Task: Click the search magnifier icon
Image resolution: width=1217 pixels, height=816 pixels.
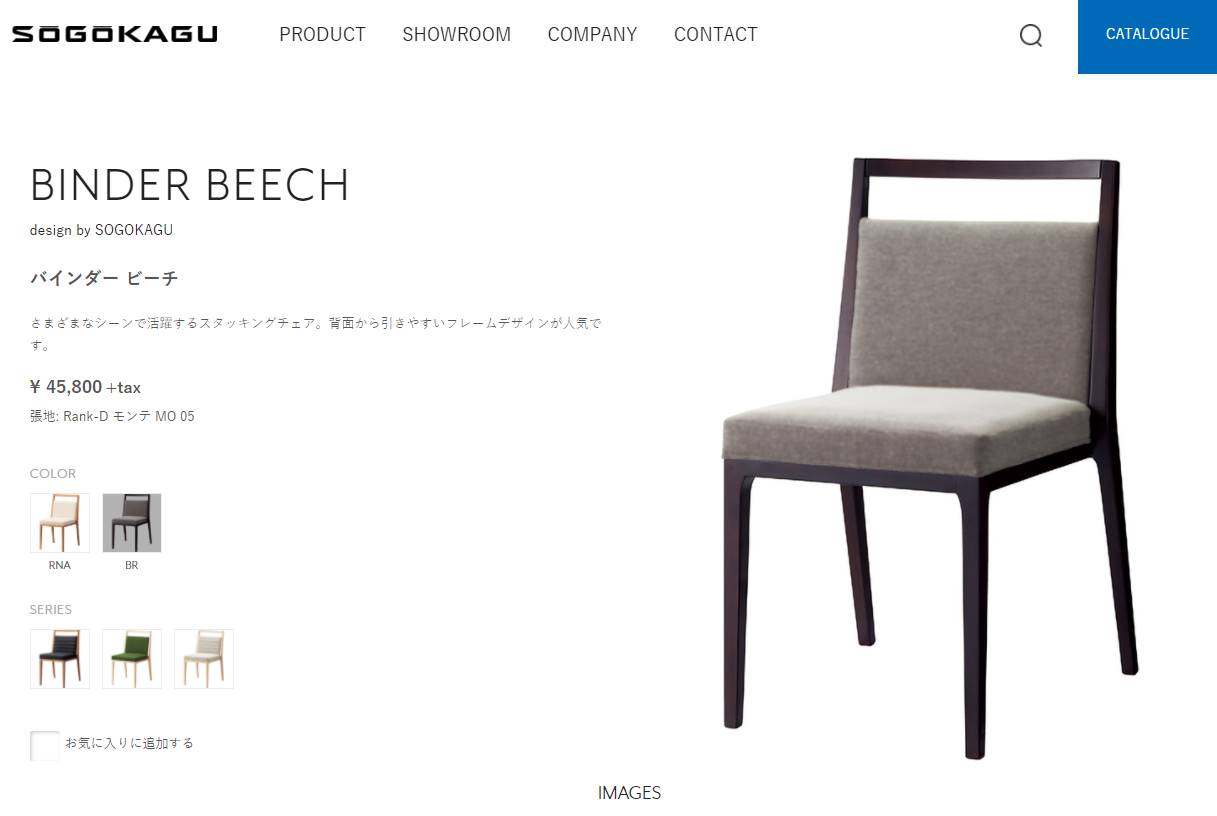Action: [1031, 36]
